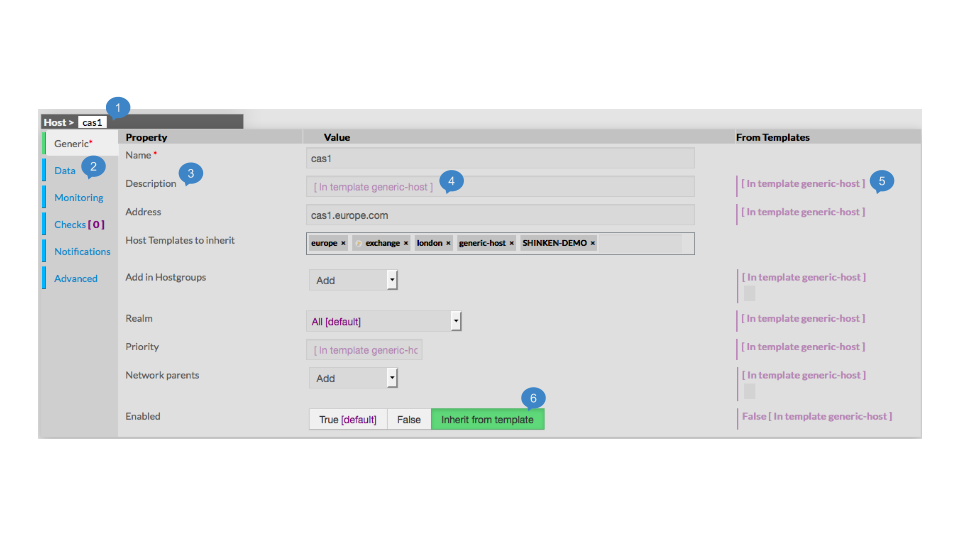Click the Host breadcrumb link
The image size is (960, 540).
click(x=55, y=122)
